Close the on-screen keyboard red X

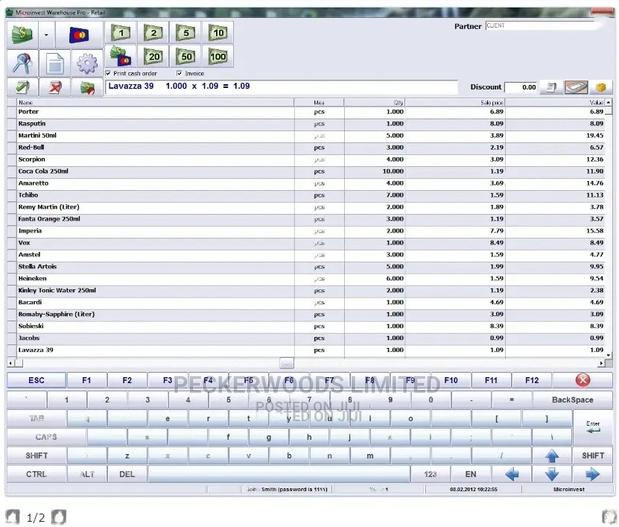pos(583,380)
